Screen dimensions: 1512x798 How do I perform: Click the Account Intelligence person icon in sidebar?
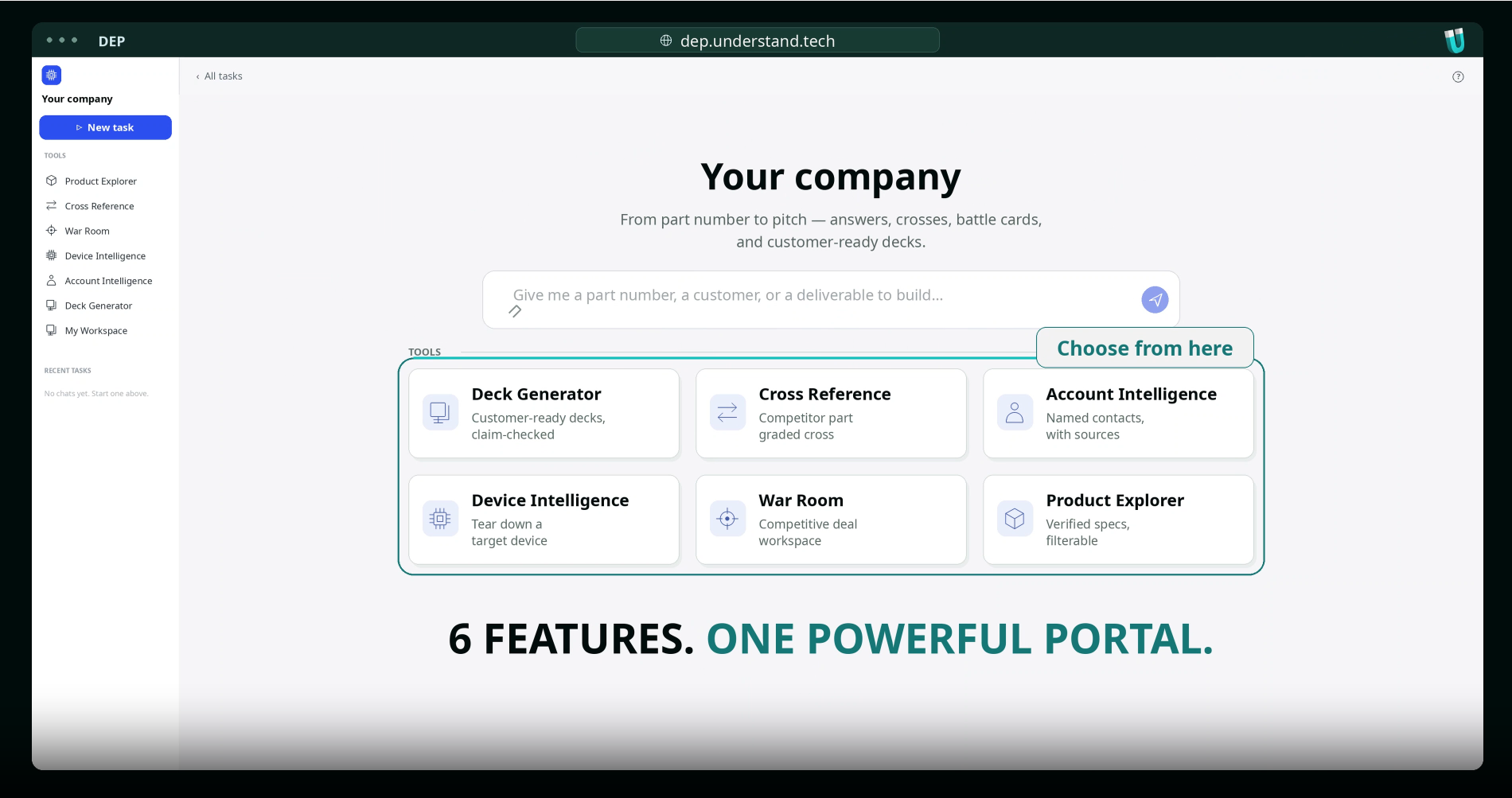[x=52, y=280]
